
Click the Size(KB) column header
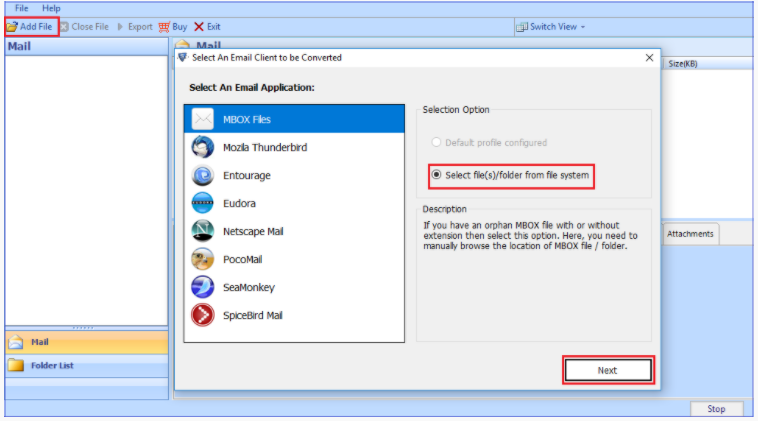683,64
